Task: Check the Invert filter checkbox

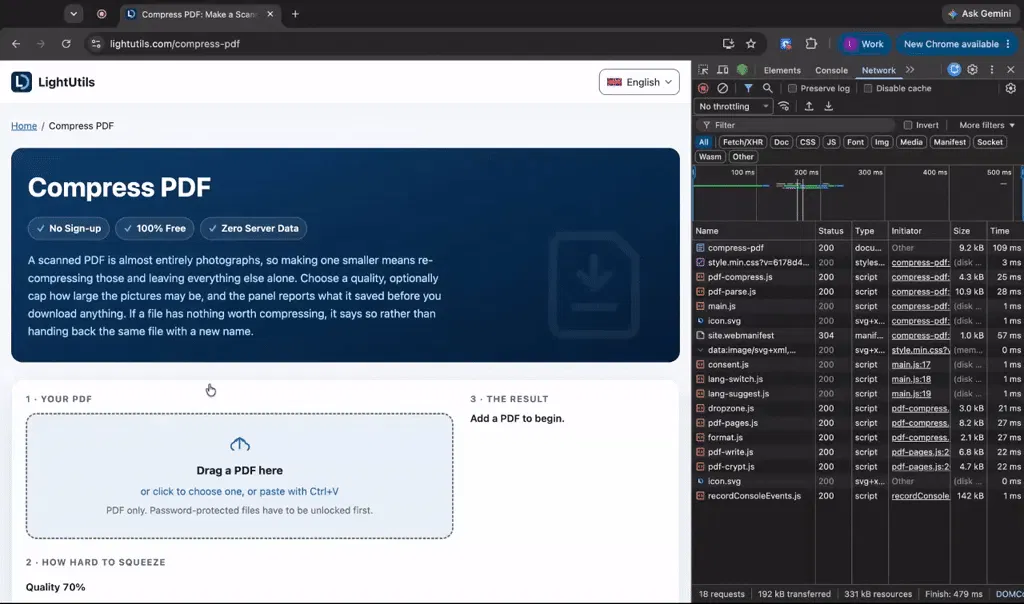Action: click(x=908, y=125)
